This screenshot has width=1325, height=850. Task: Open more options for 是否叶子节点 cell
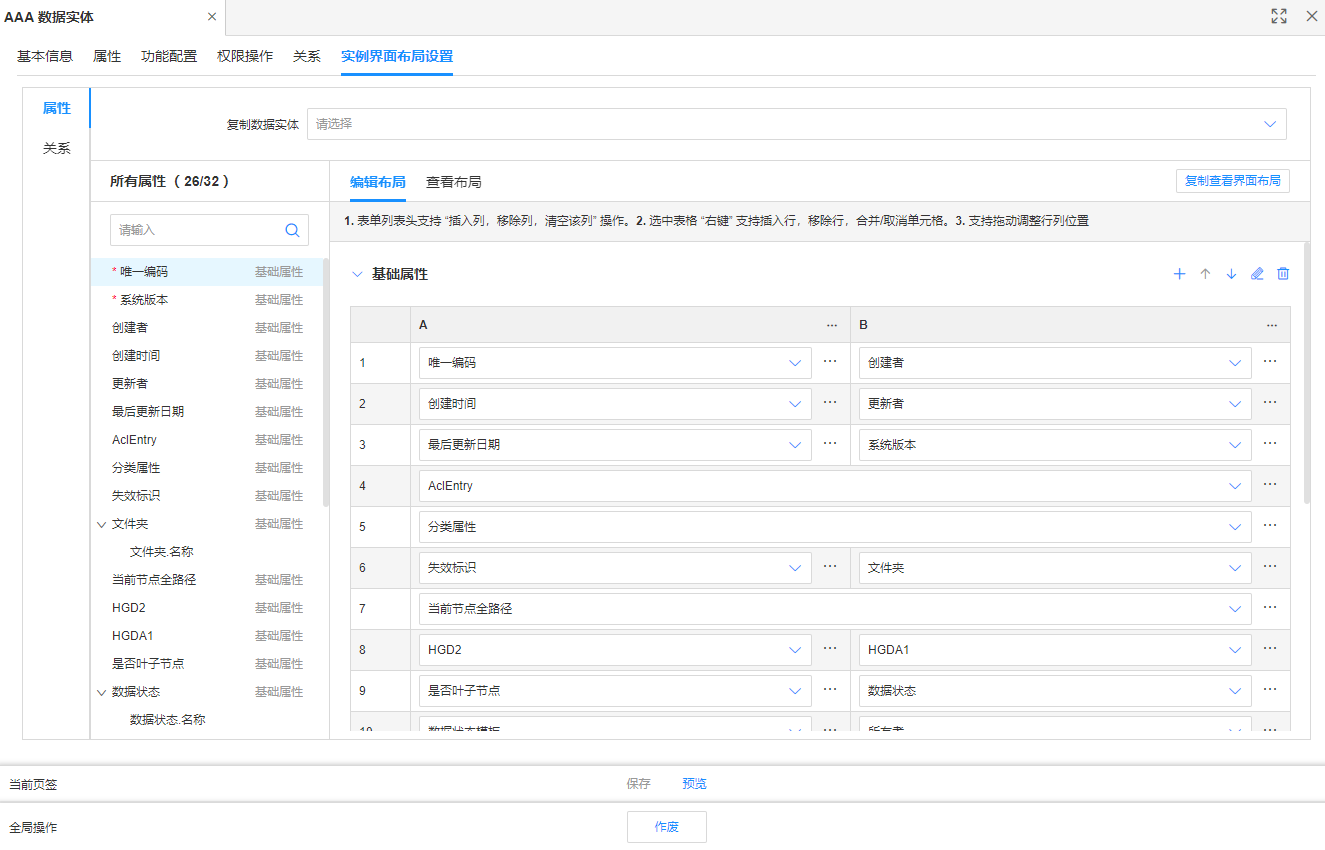830,689
